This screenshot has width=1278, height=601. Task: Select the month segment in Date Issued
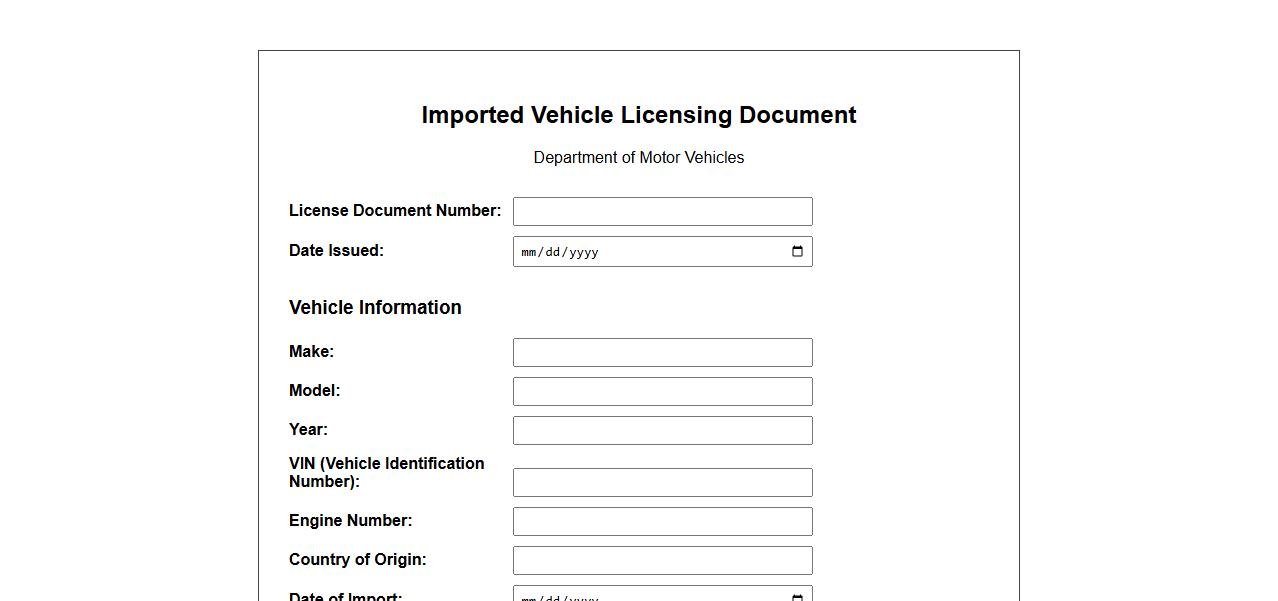coord(529,252)
